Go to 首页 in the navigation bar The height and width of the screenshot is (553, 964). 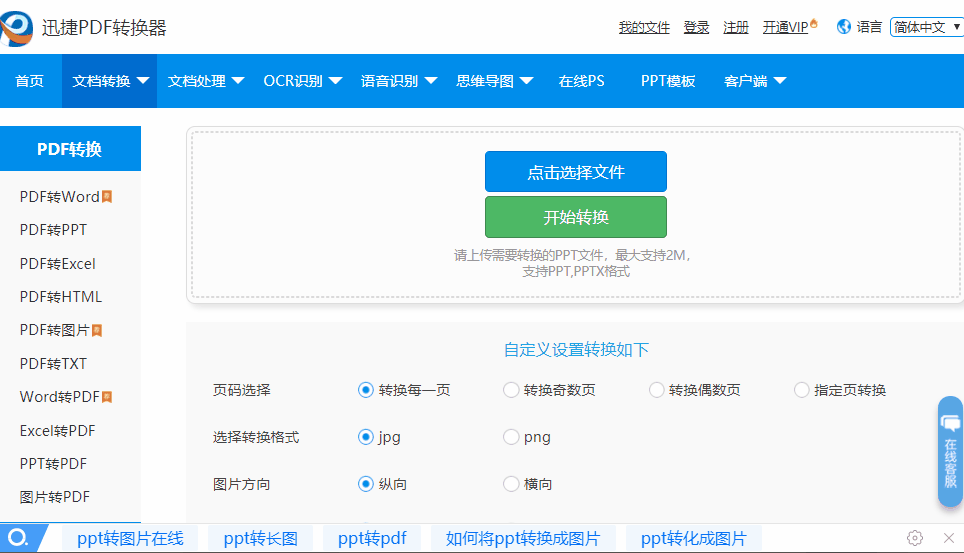[30, 81]
